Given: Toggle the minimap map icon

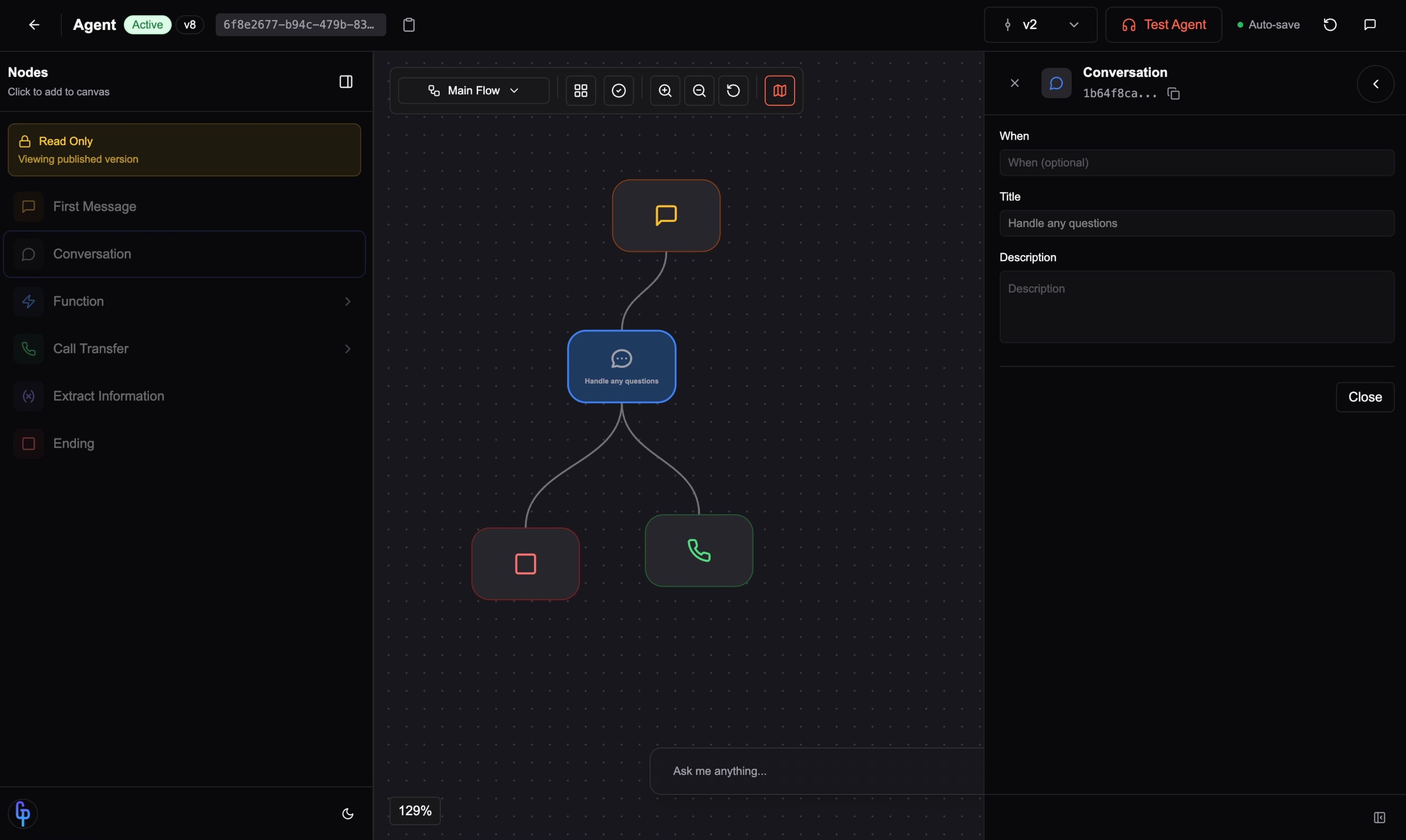Looking at the screenshot, I should click(x=780, y=90).
